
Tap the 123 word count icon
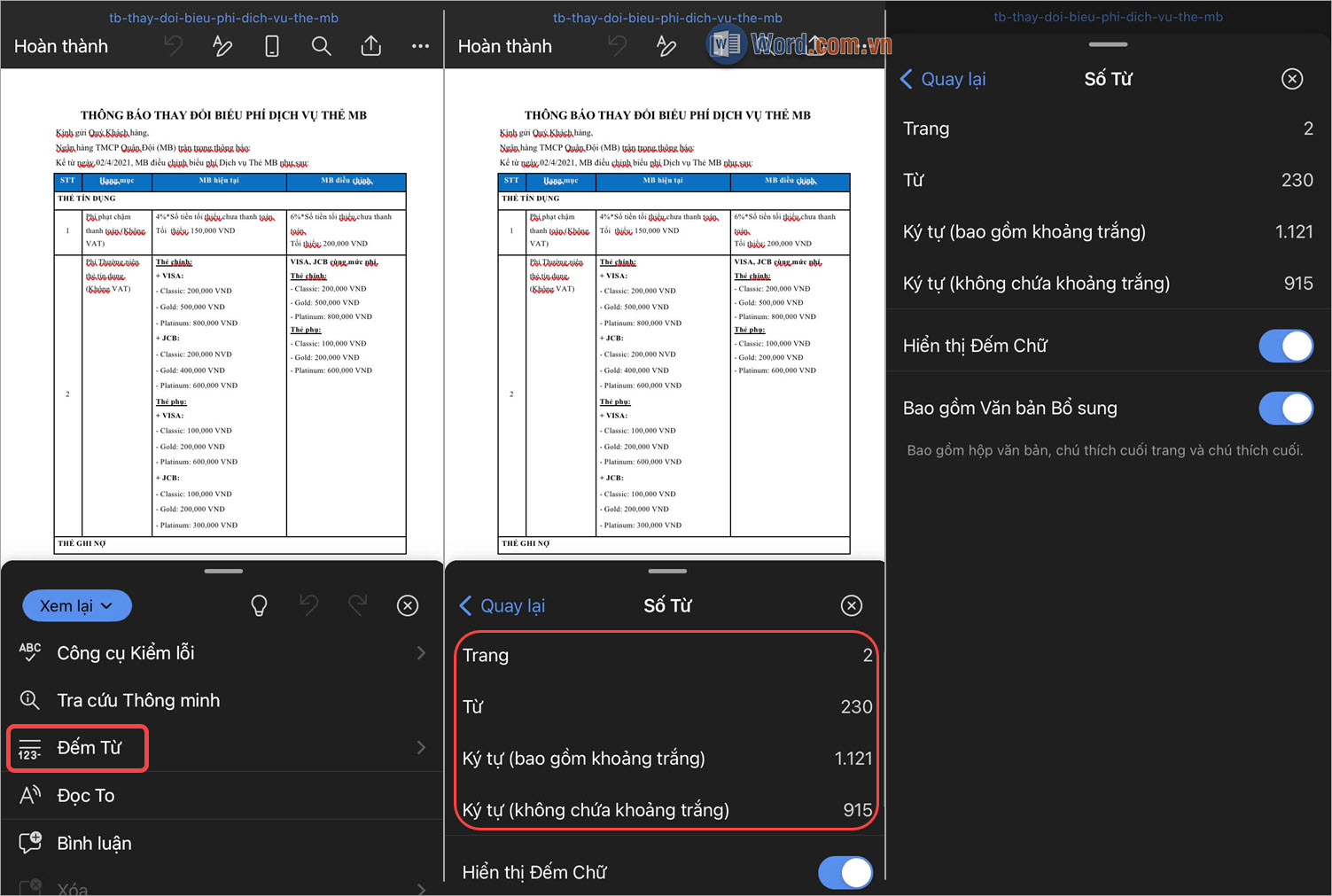(x=30, y=749)
